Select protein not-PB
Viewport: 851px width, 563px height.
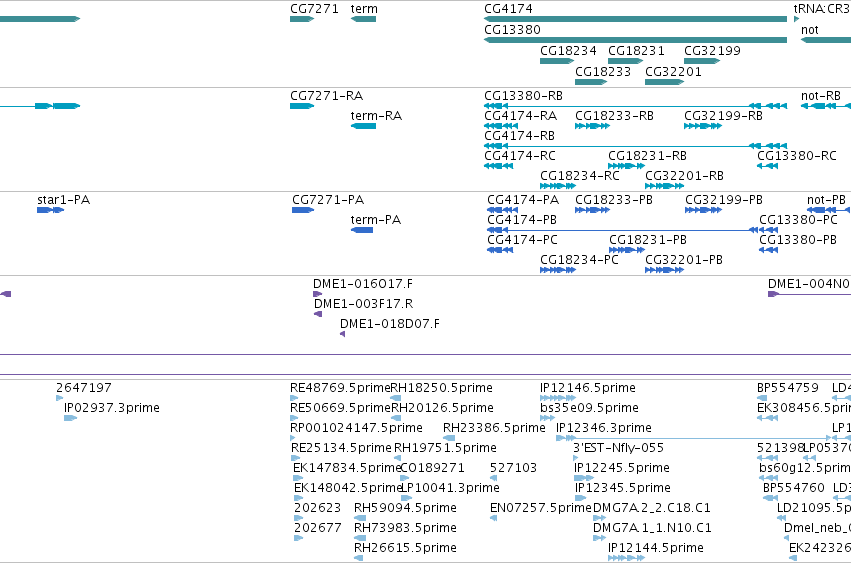829,210
